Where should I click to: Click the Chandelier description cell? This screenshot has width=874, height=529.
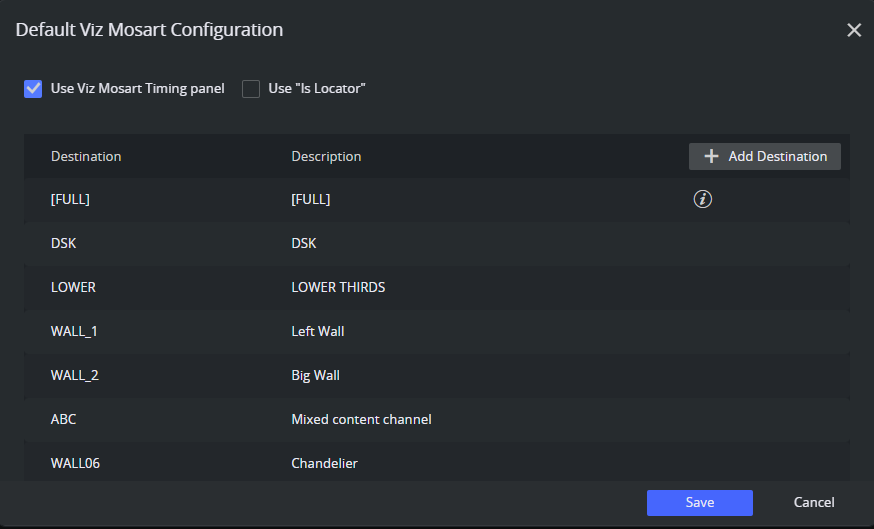pos(324,463)
